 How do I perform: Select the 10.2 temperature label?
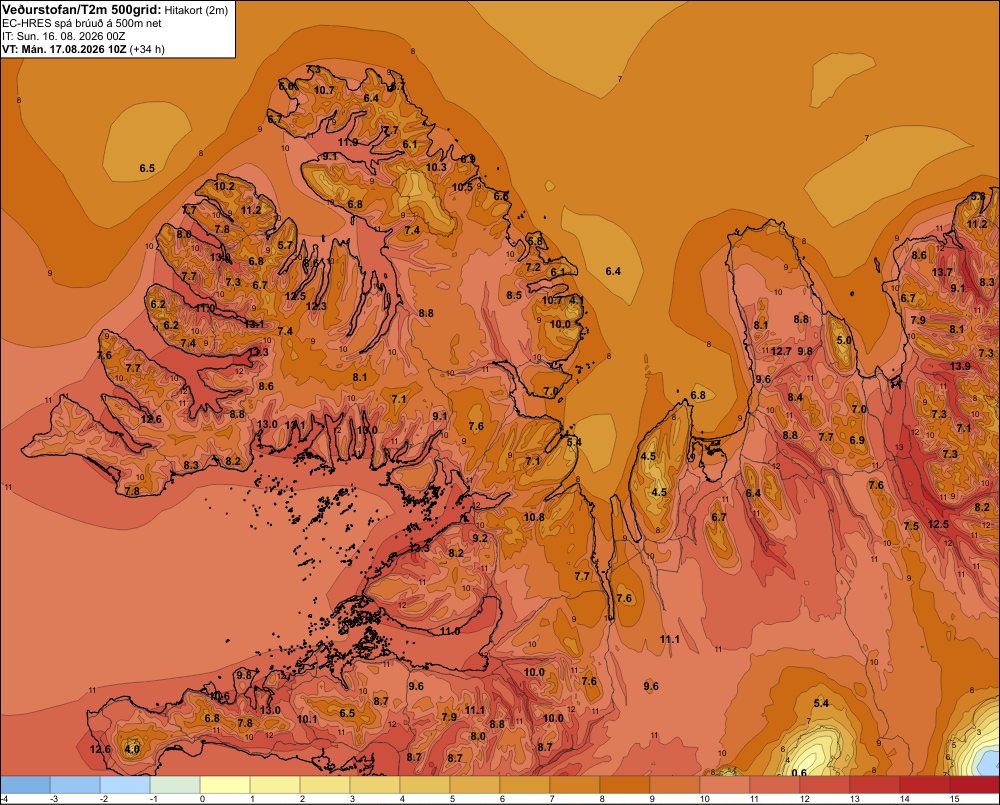coord(224,186)
